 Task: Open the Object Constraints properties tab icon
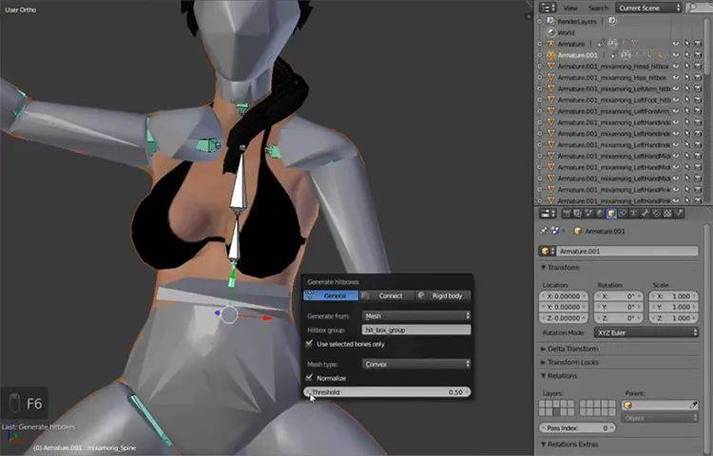(x=623, y=213)
